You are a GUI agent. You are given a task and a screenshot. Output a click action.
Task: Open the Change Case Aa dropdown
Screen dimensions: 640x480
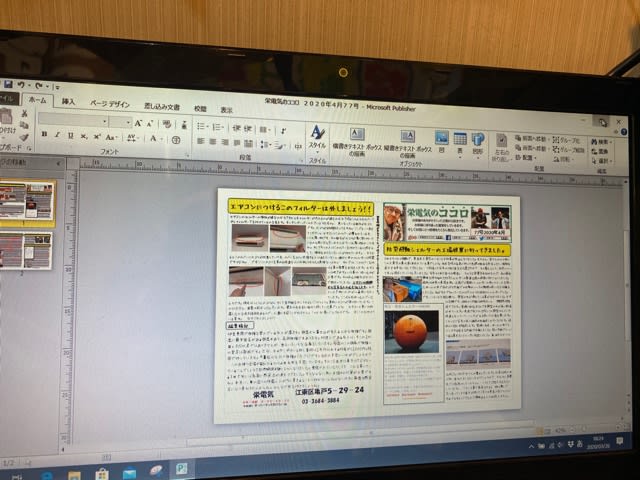pyautogui.click(x=111, y=138)
